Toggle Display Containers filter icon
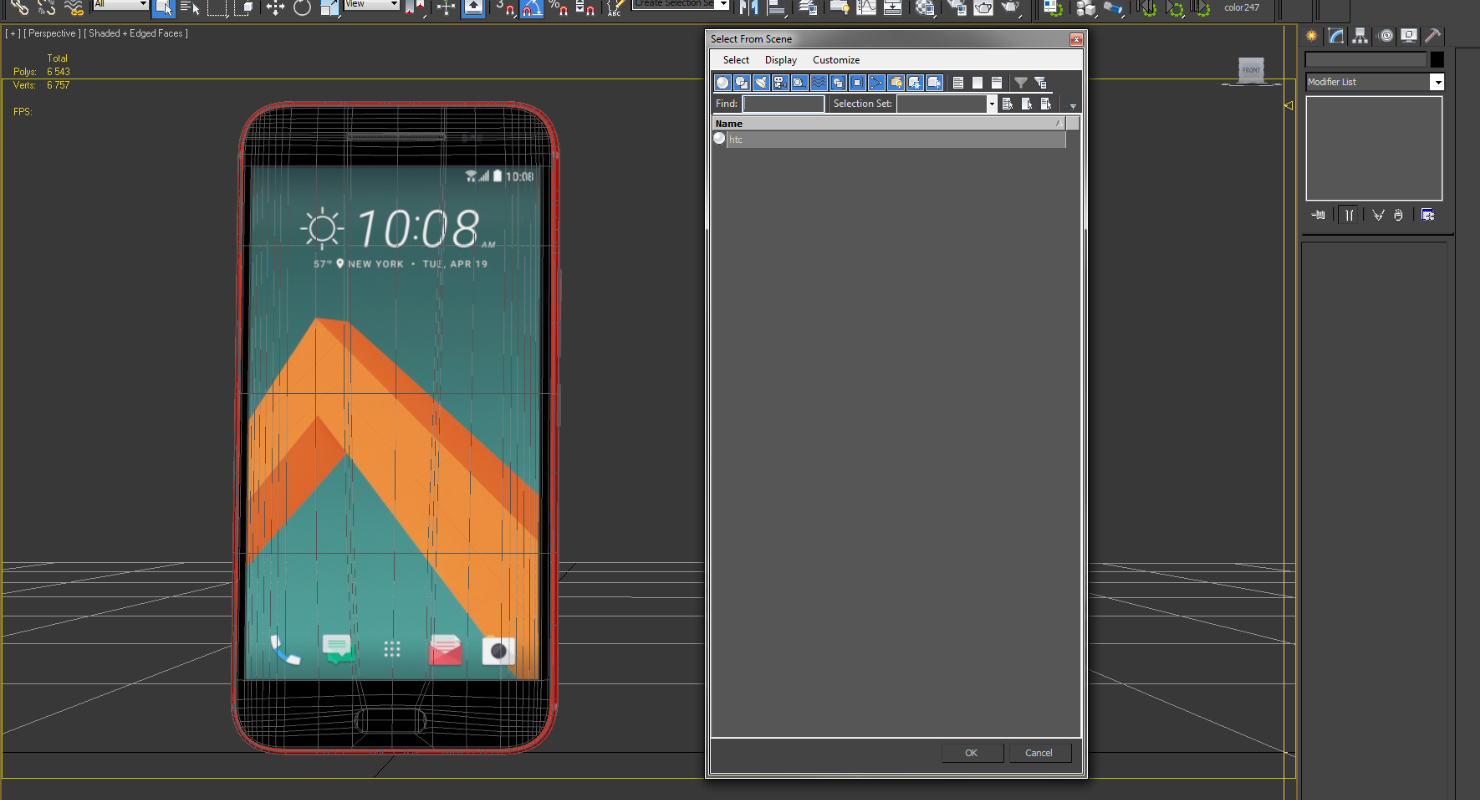Screen dimensions: 1480x800 pyautogui.click(x=896, y=83)
